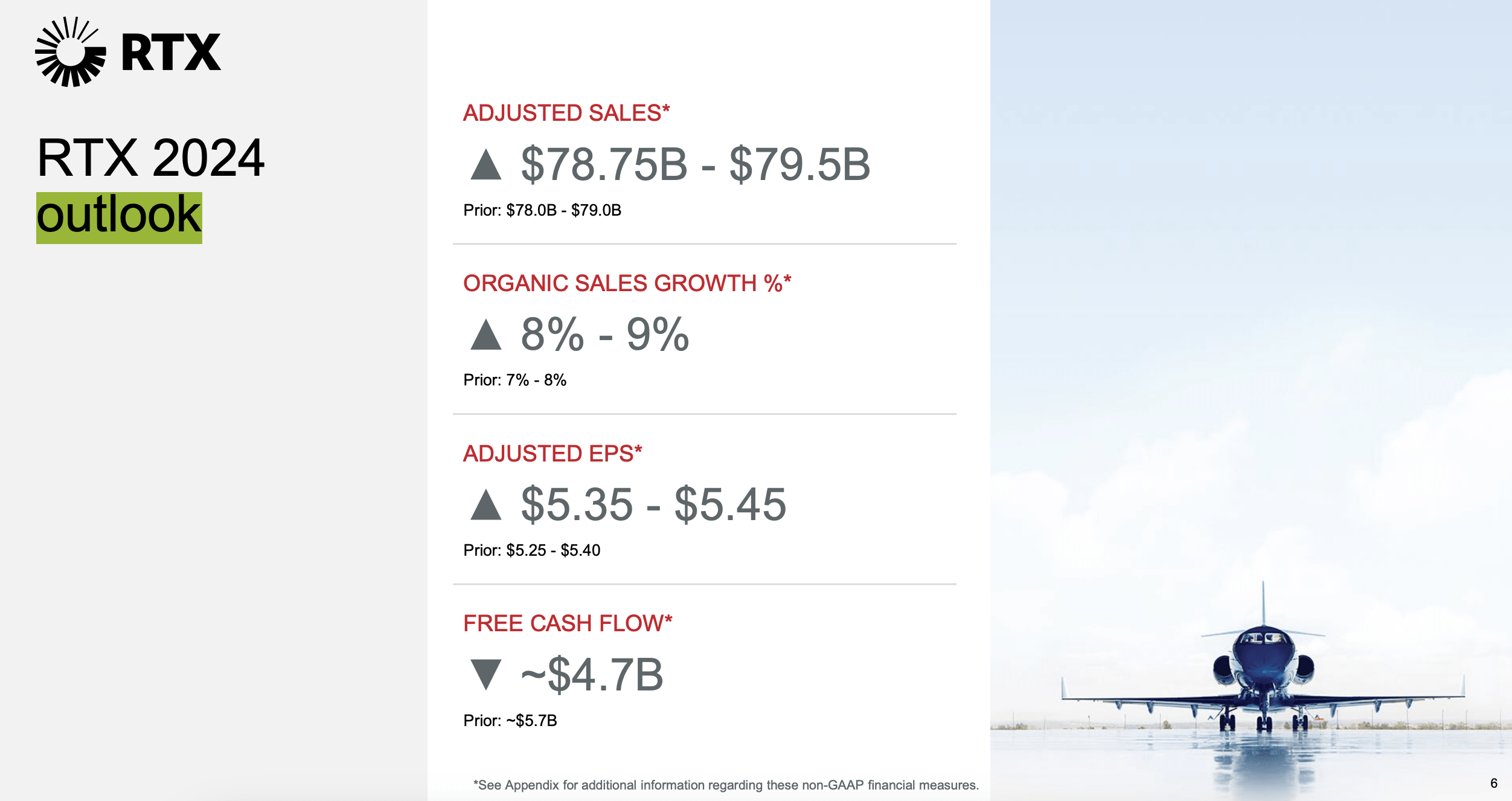Select the FREE CASH FLOW* heading
The image size is (1512, 801).
point(567,623)
